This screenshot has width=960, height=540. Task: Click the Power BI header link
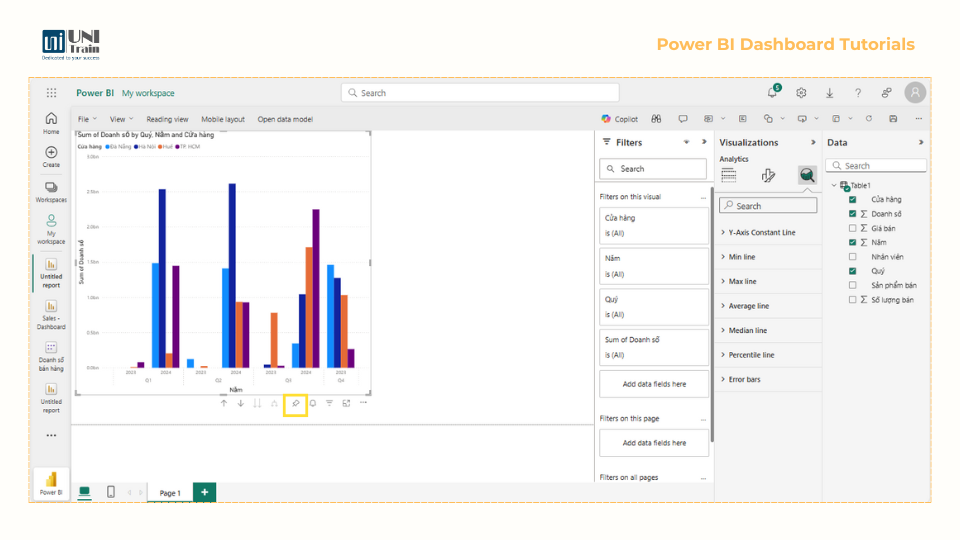click(x=95, y=93)
